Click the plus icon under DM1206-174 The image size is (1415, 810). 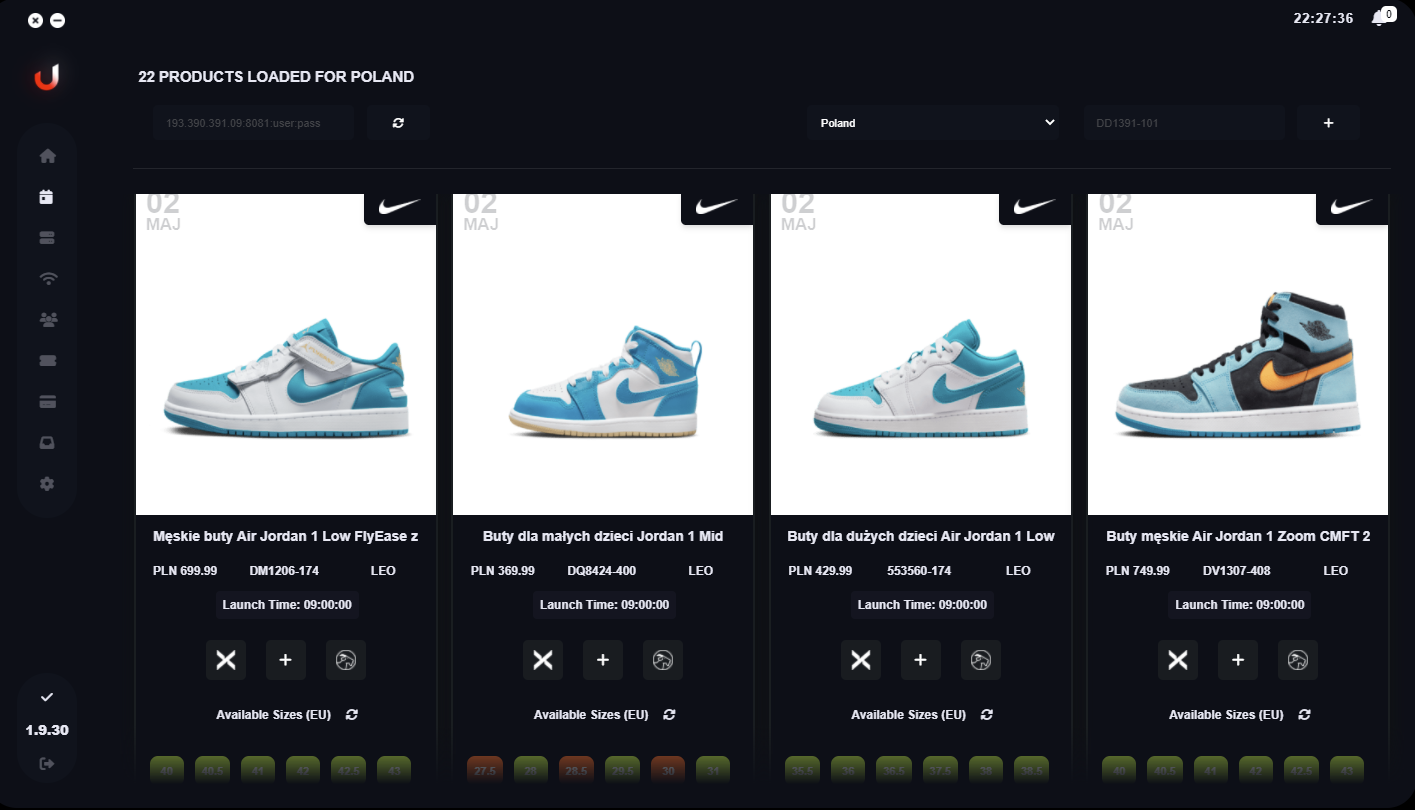pos(286,660)
